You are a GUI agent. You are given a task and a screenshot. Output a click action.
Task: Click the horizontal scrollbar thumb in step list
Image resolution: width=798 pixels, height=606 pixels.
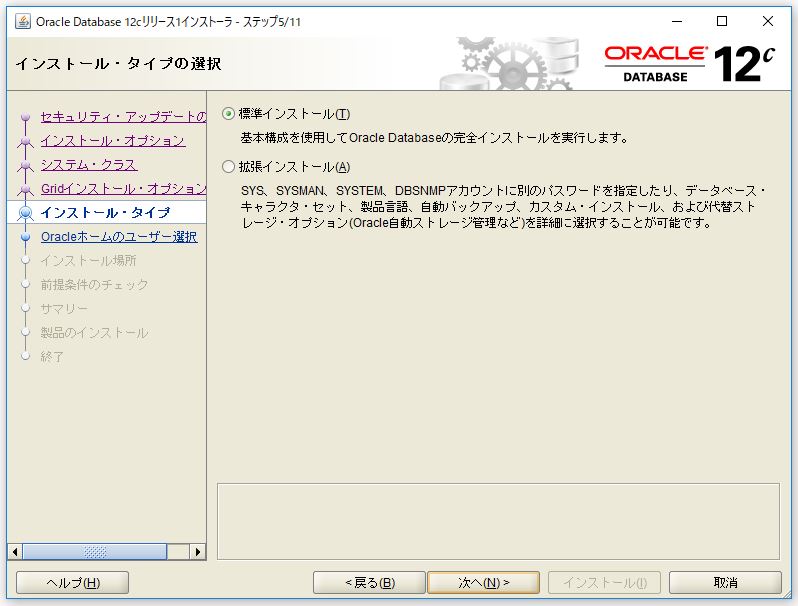click(95, 552)
